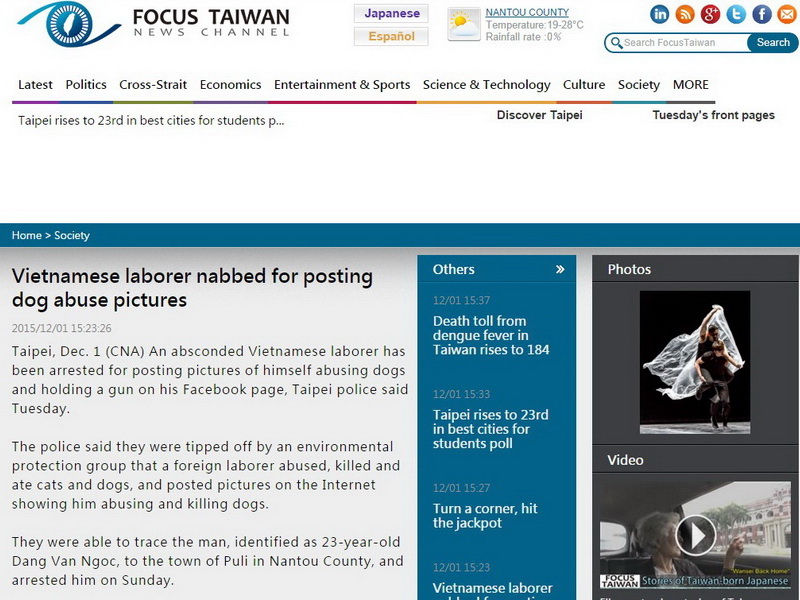Viewport: 800px width, 600px height.
Task: Click the Focus Taiwan logo
Action: point(153,24)
